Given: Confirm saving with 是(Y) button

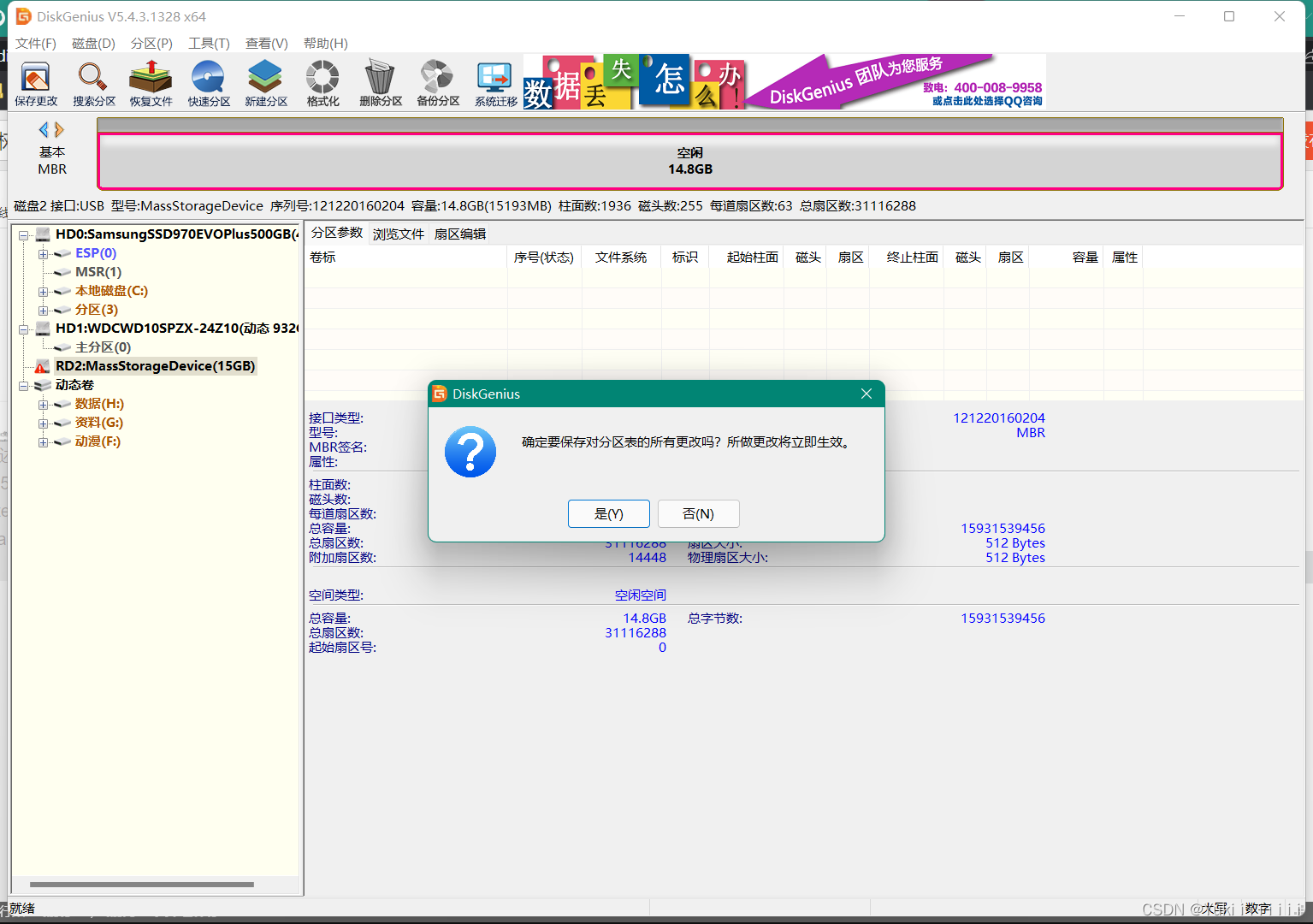Looking at the screenshot, I should point(609,514).
